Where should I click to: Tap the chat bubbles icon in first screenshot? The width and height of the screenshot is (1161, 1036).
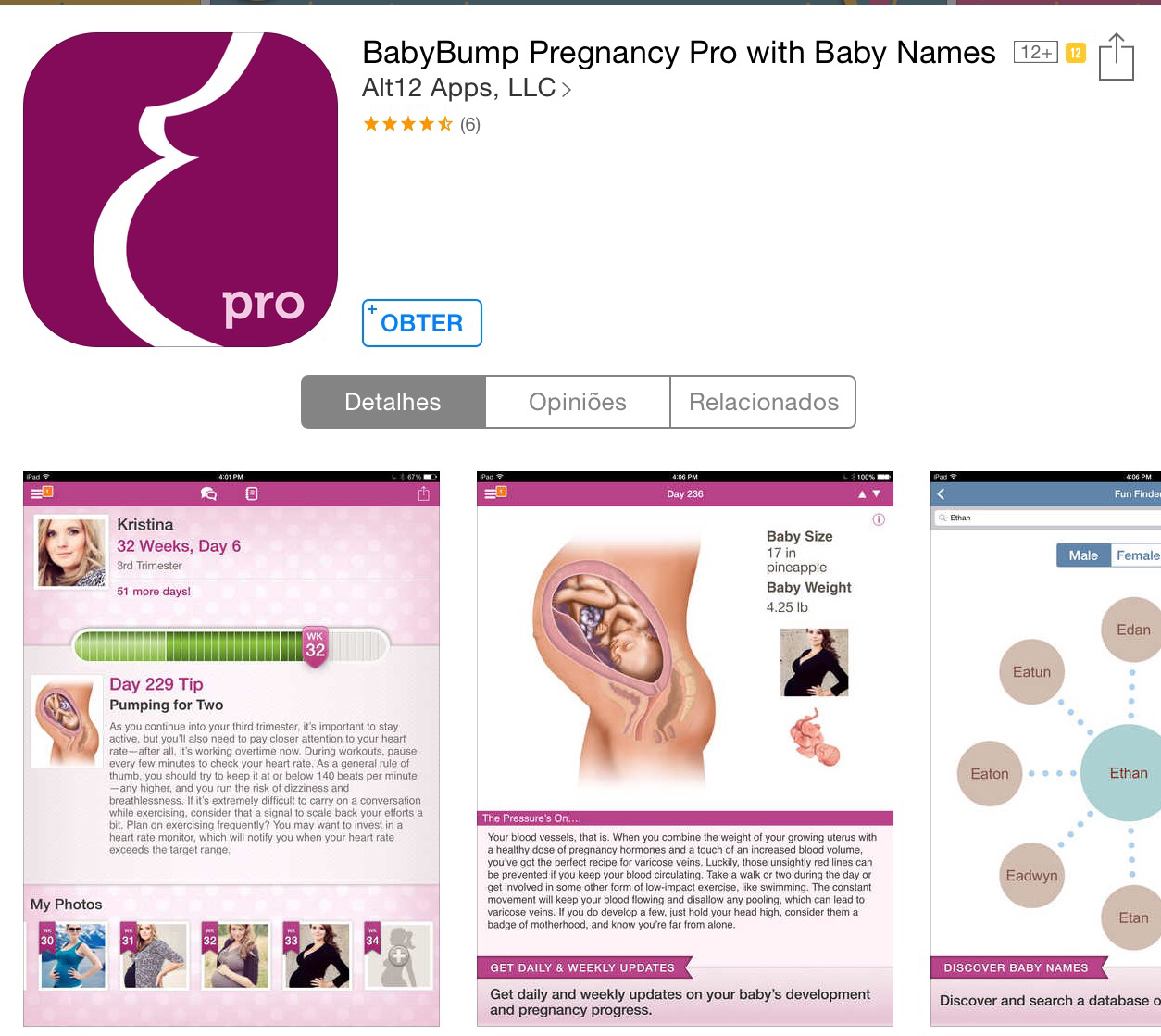[208, 494]
